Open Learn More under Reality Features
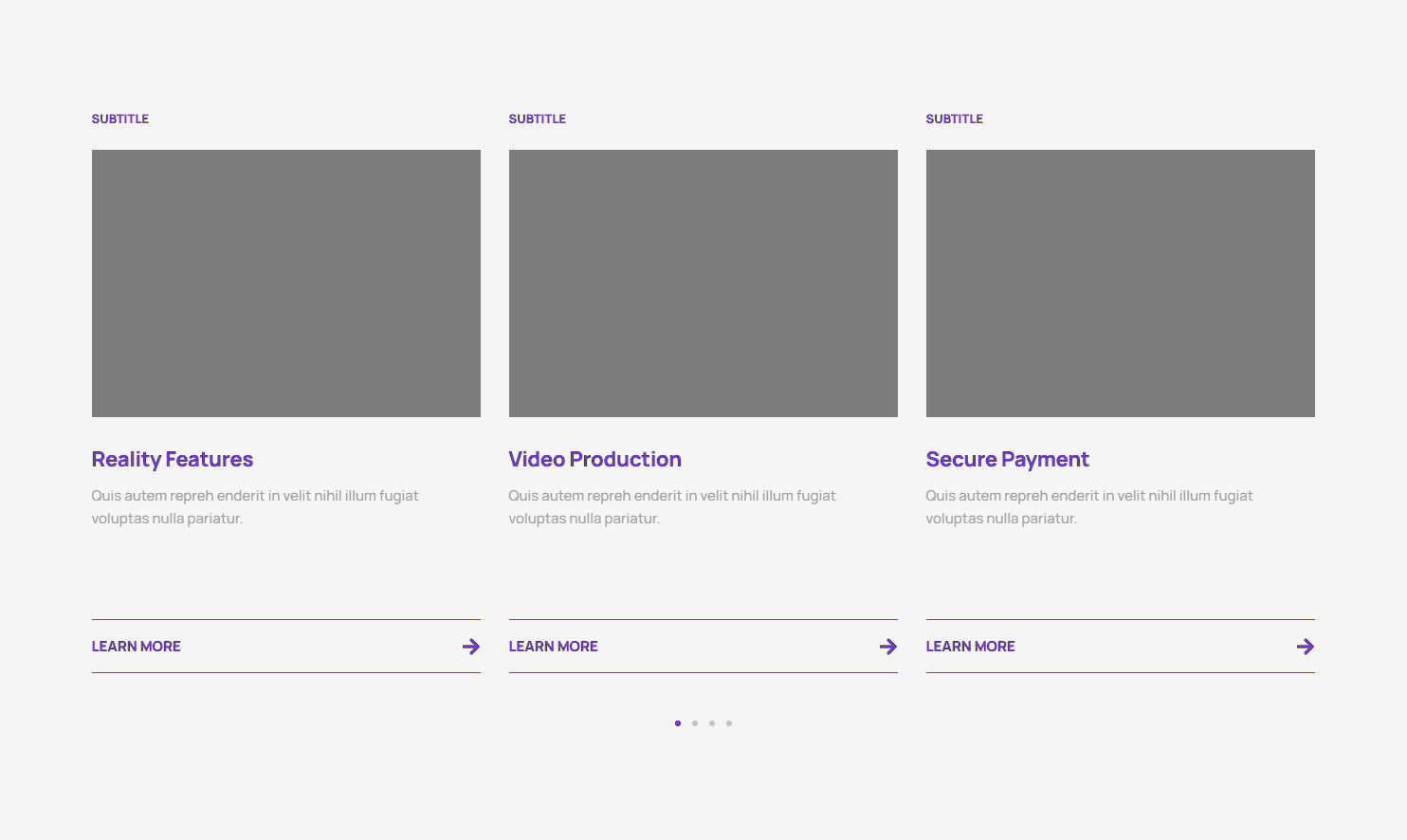Screen dimensions: 1407x840 (136, 647)
